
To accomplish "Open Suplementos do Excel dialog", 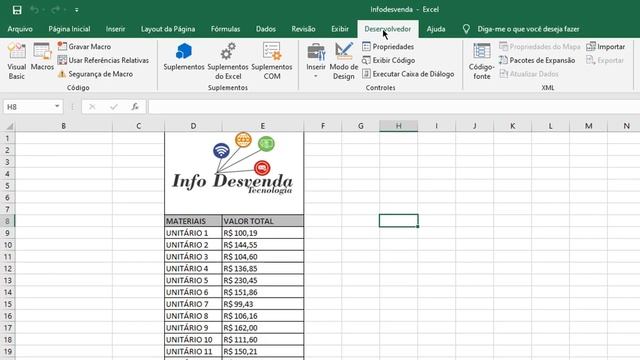I will point(228,61).
